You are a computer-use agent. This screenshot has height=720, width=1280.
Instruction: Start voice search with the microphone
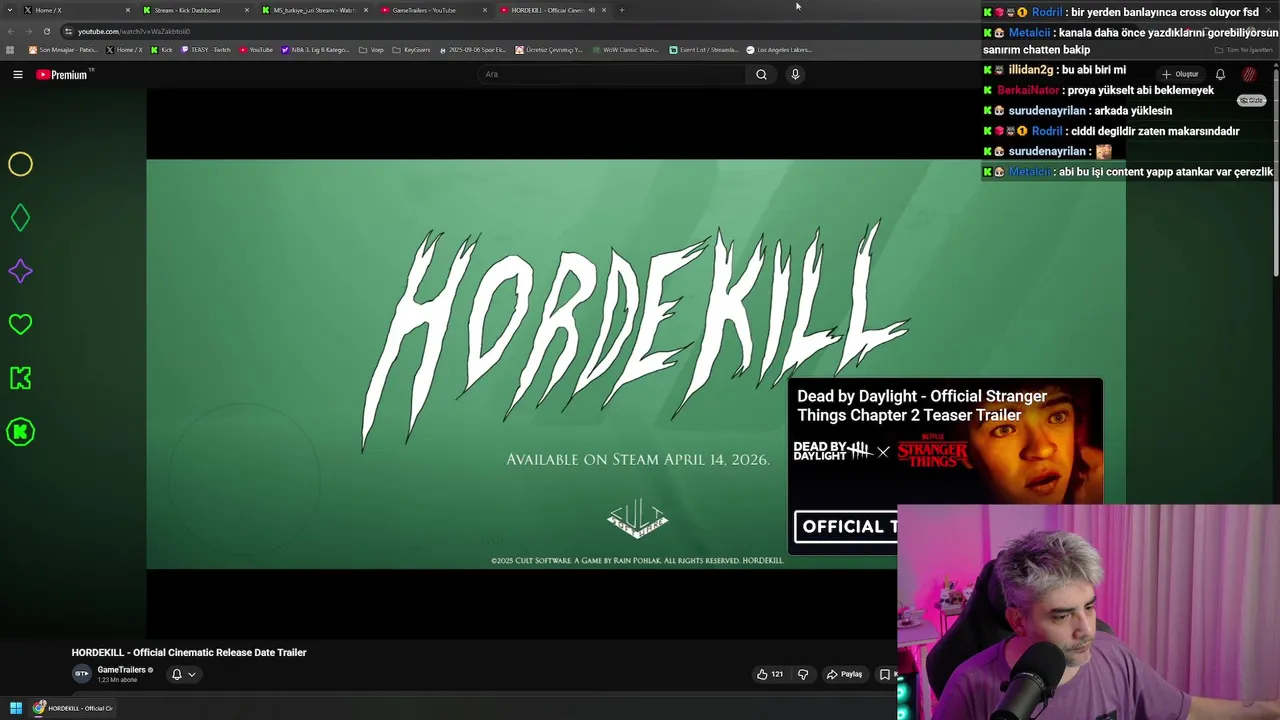click(x=795, y=74)
